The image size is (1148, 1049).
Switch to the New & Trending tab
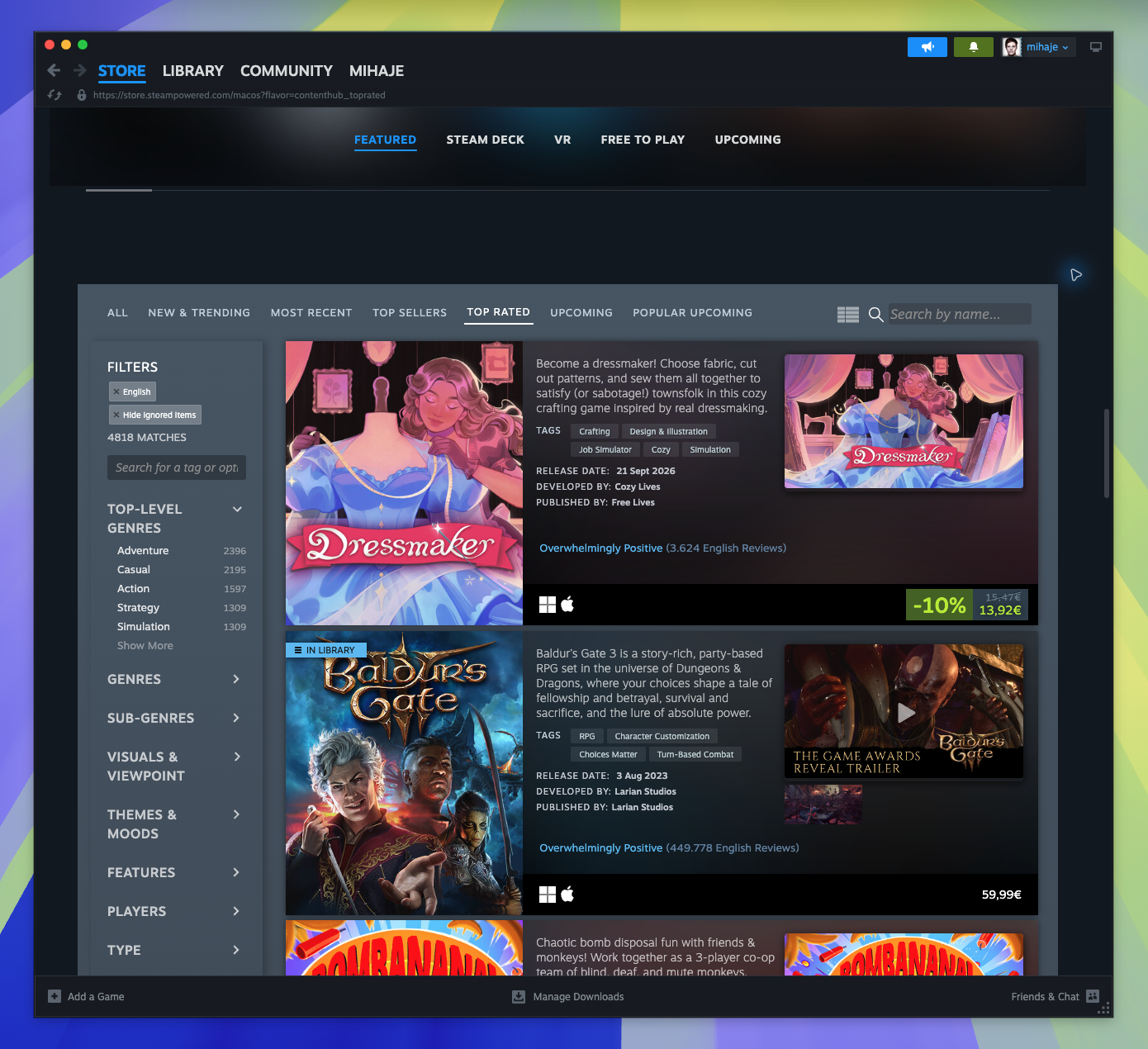pos(199,313)
